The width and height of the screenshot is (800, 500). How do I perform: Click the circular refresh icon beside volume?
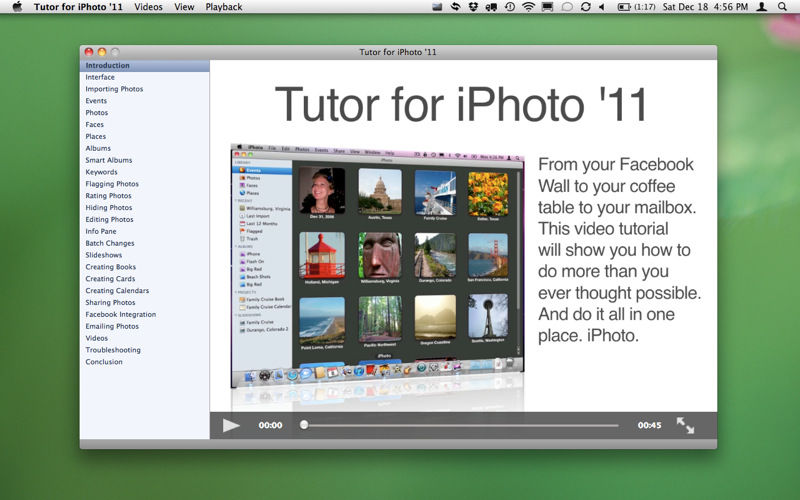coord(586,7)
